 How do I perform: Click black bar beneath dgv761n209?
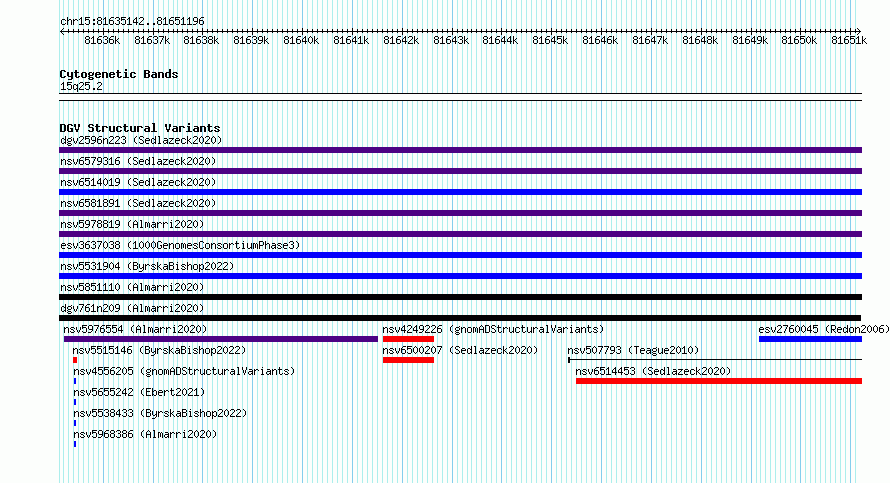click(x=460, y=318)
